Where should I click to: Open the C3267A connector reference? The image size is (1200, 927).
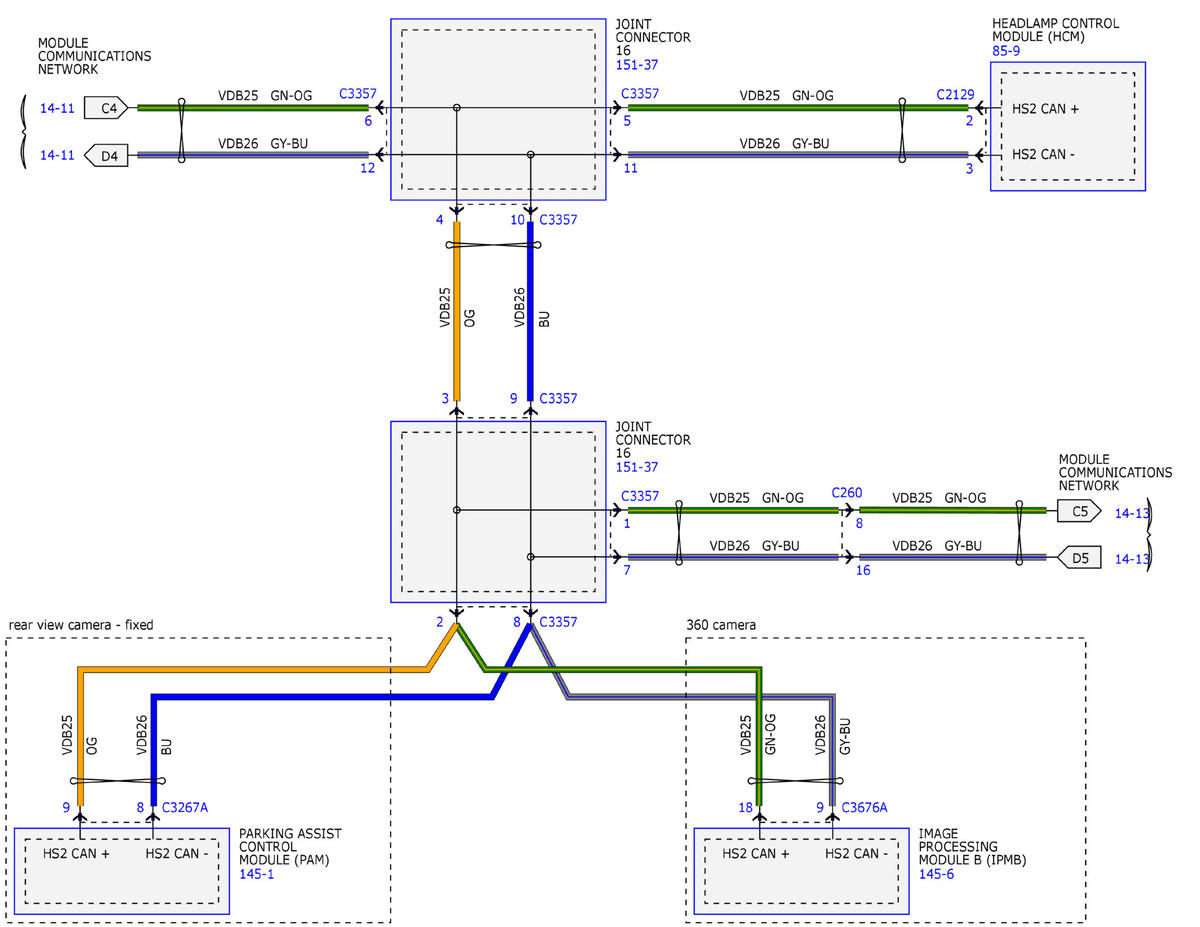click(185, 807)
